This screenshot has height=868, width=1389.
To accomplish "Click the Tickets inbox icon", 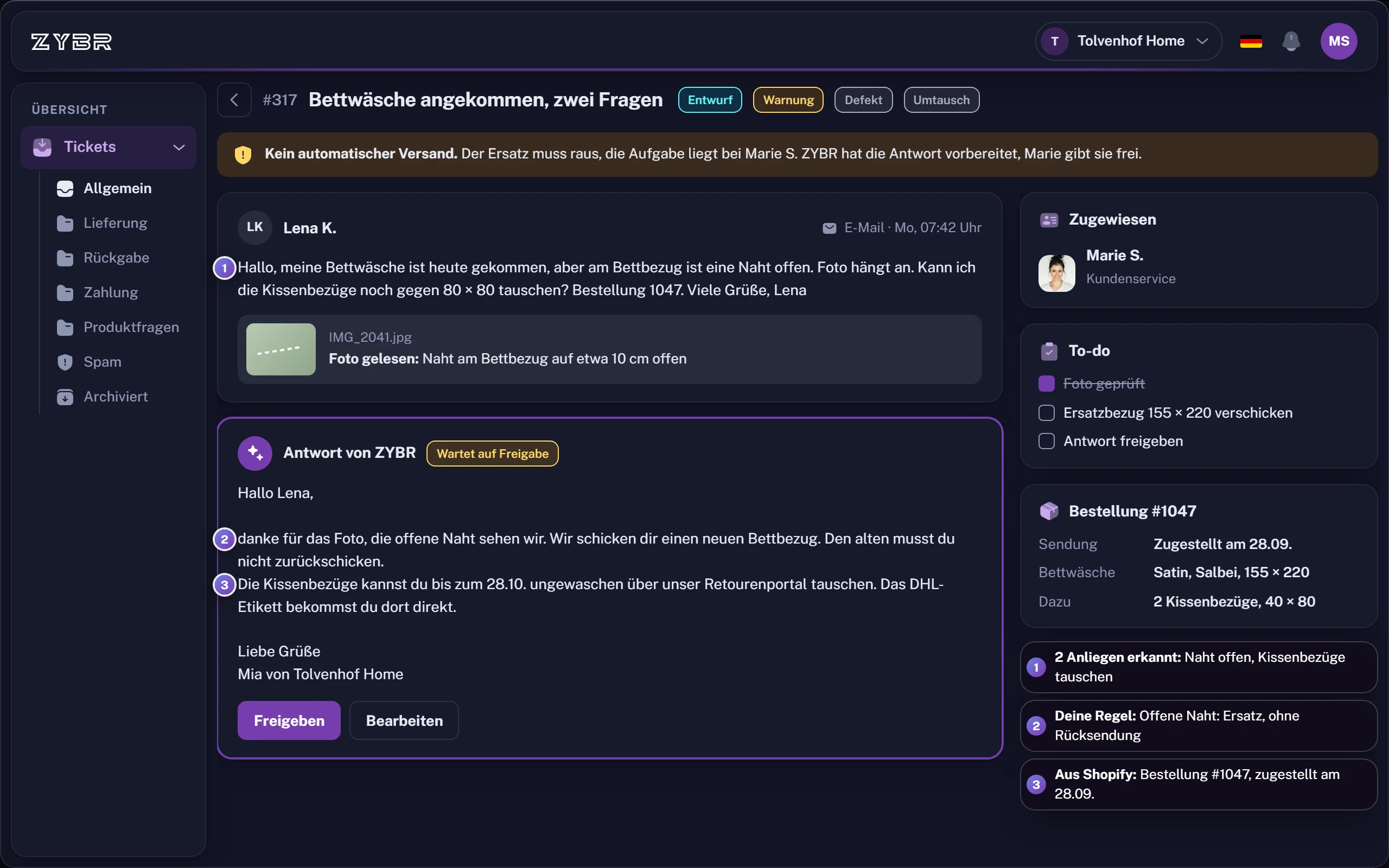I will 42,147.
